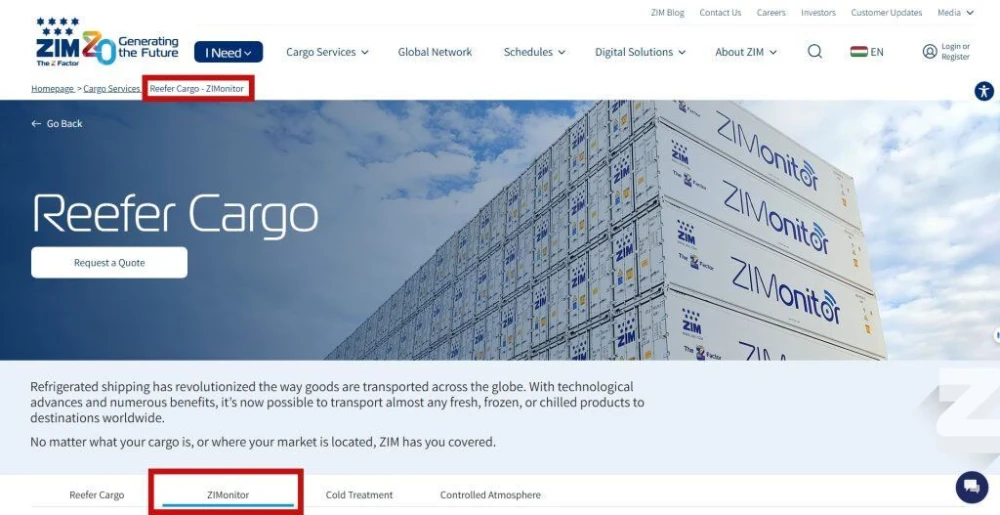The image size is (1000, 515).
Task: Click the Reefer Cargo hero heading
Action: pyautogui.click(x=175, y=215)
